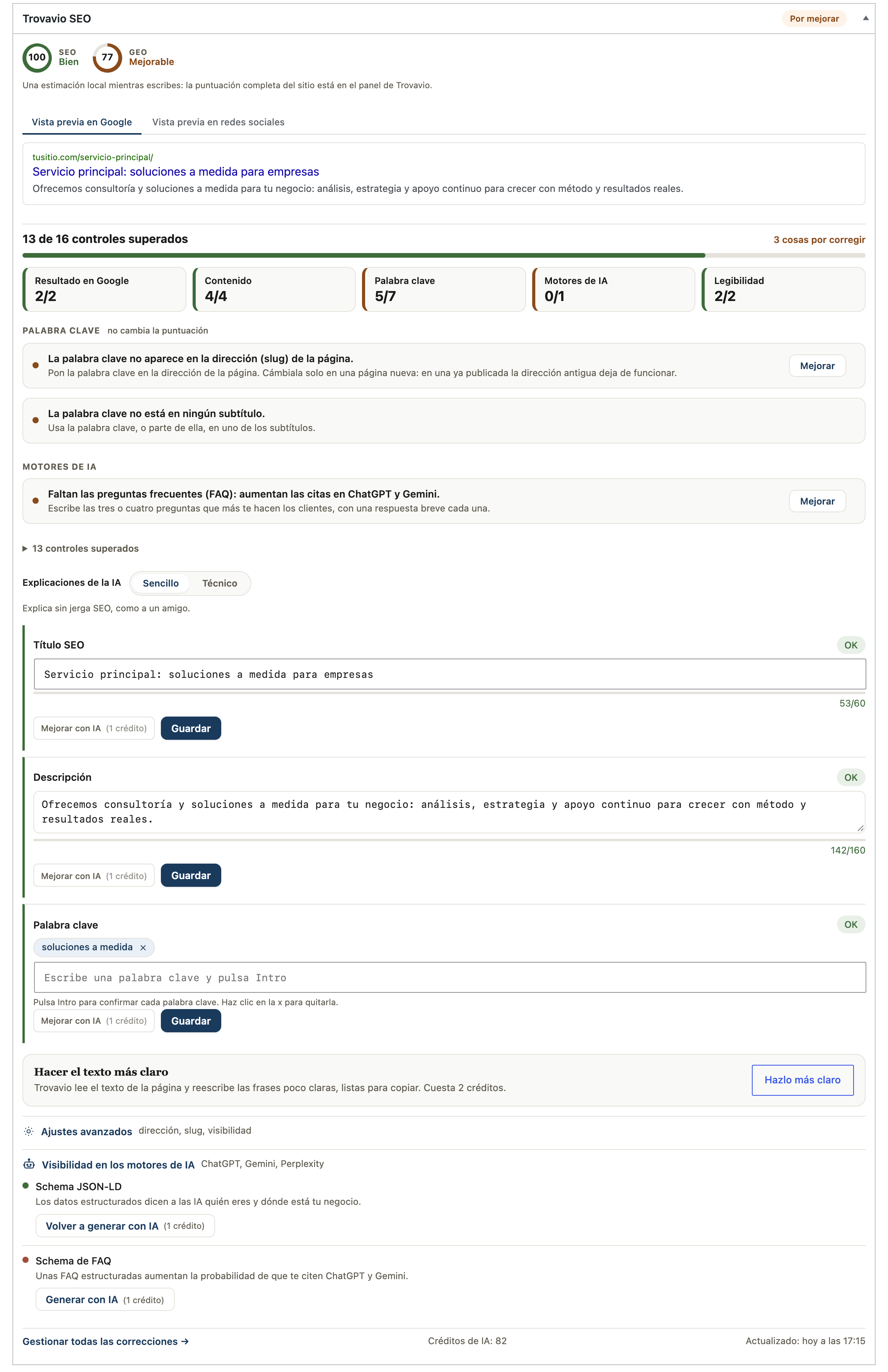The image size is (888, 1372).
Task: Click Mejorar for the missing FAQ issue
Action: pyautogui.click(x=816, y=501)
